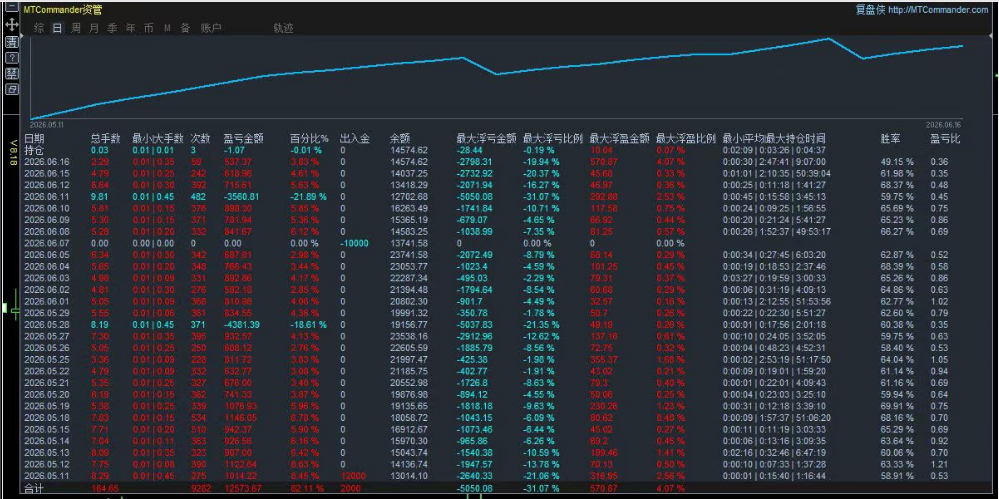Click the 盈亏金额 column header
Screen dimensions: 999x499
point(243,138)
